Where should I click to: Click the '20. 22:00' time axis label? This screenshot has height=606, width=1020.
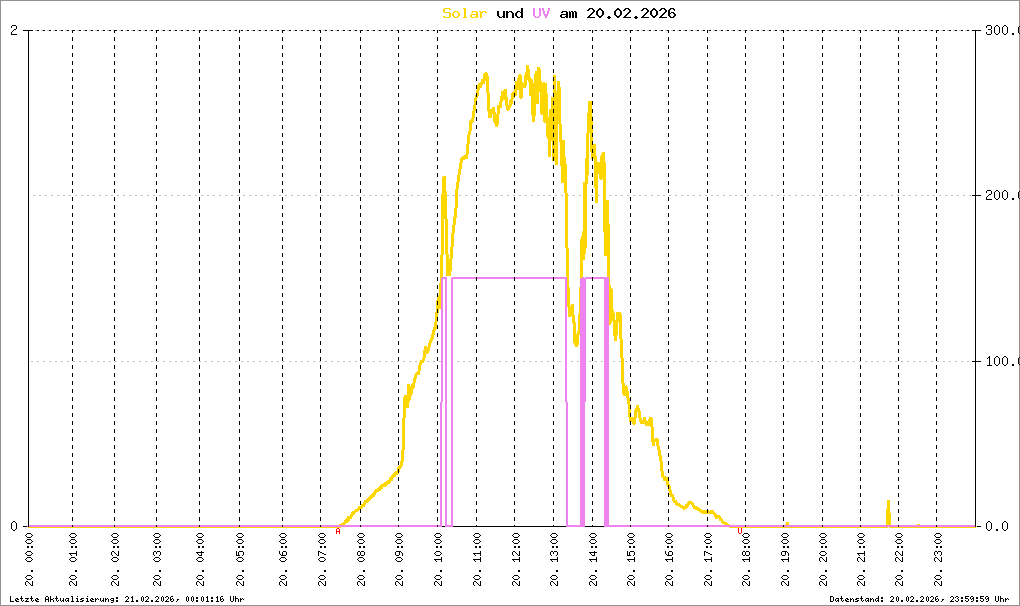pyautogui.click(x=899, y=560)
